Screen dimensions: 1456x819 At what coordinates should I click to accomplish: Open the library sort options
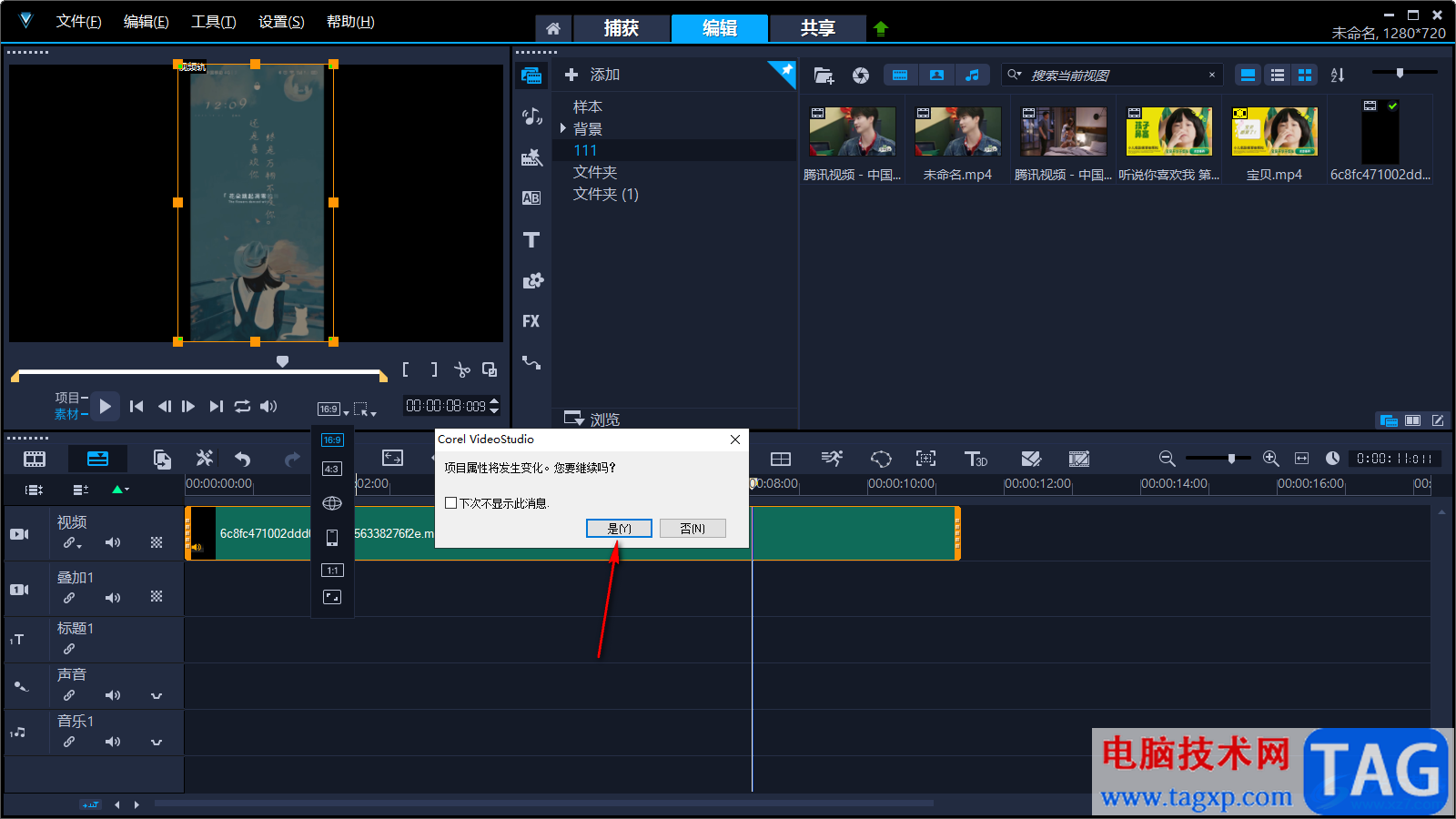[1338, 76]
